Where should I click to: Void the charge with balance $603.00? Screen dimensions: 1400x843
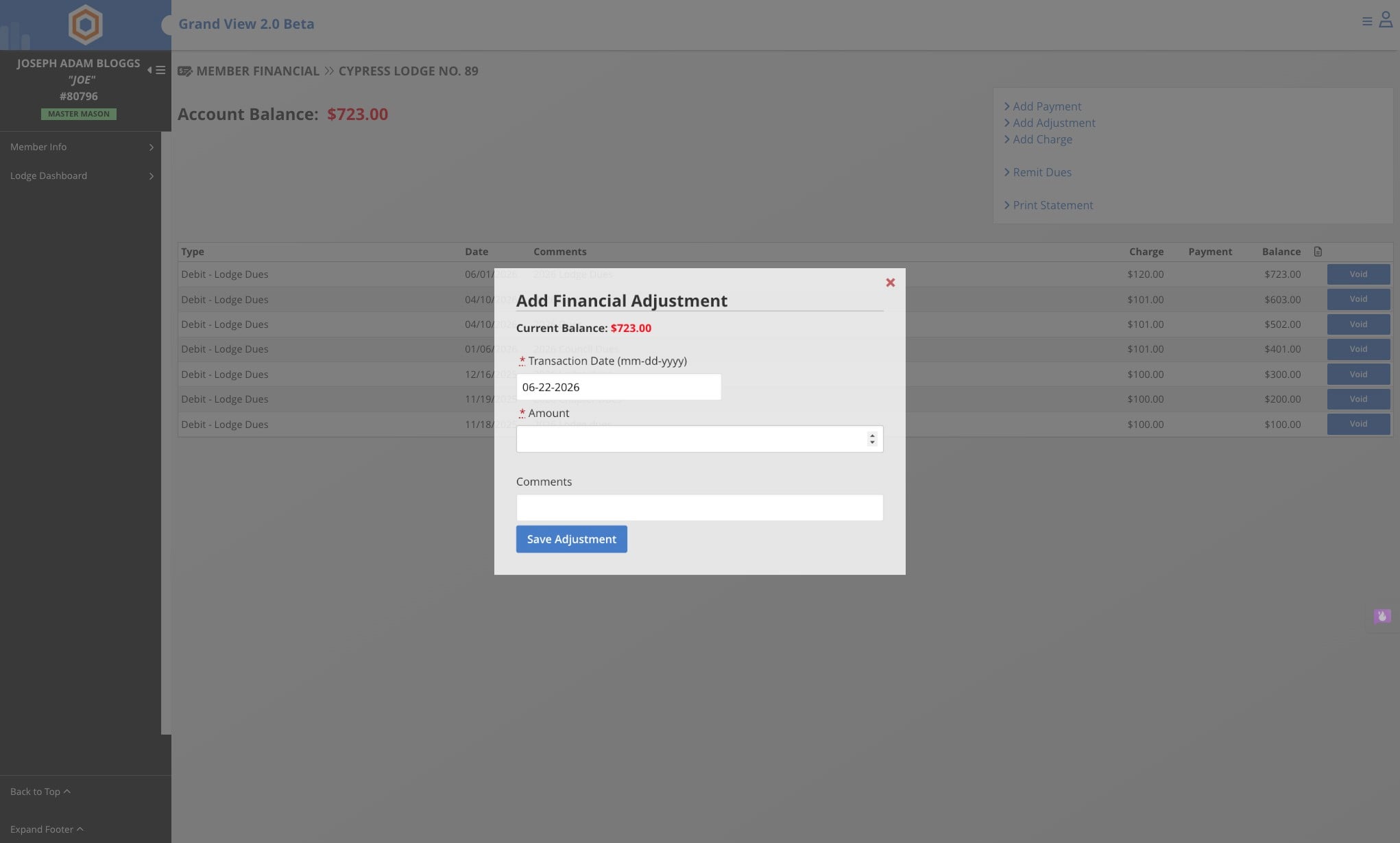(1358, 299)
